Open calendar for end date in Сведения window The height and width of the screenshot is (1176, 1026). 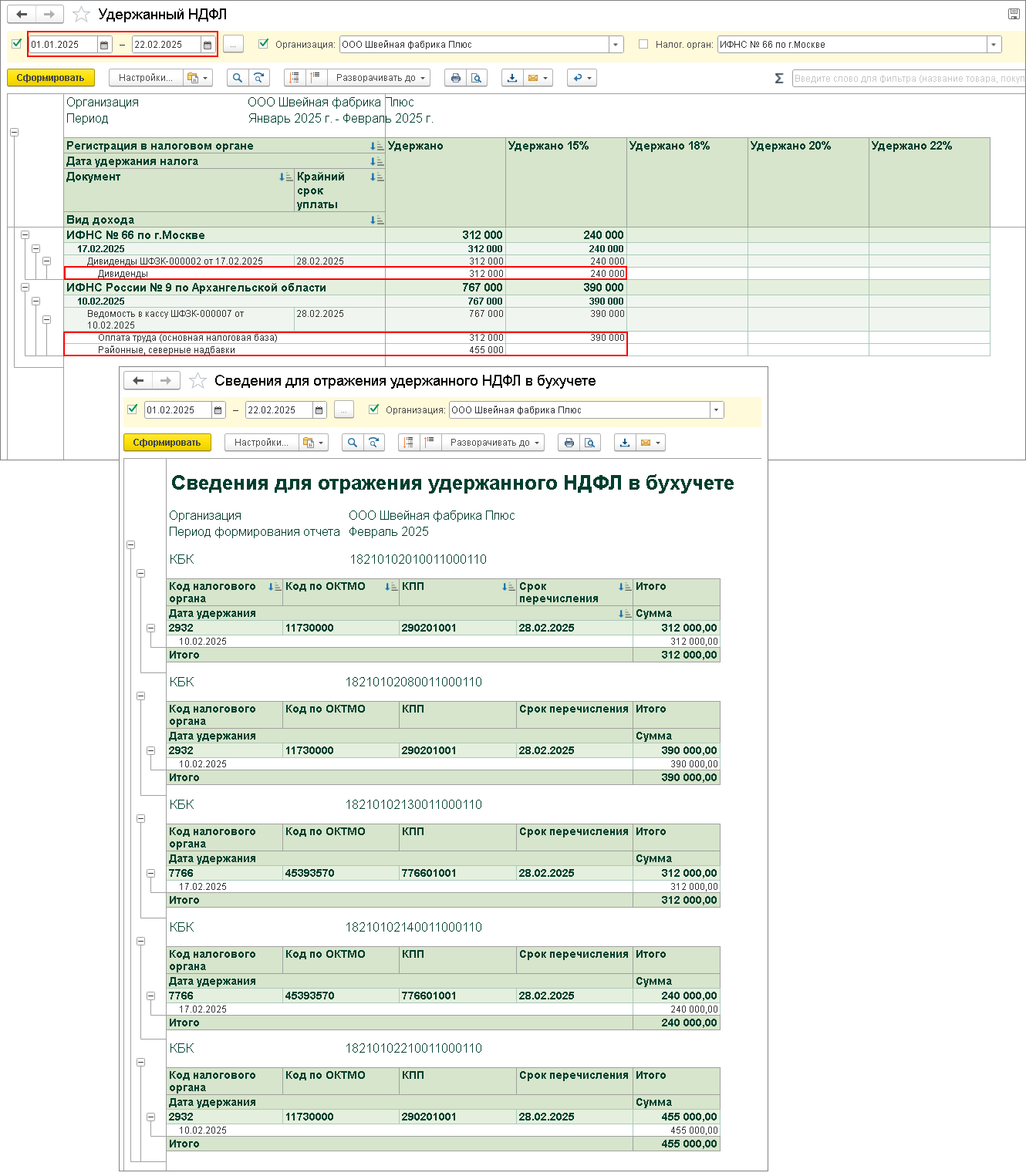click(x=319, y=410)
